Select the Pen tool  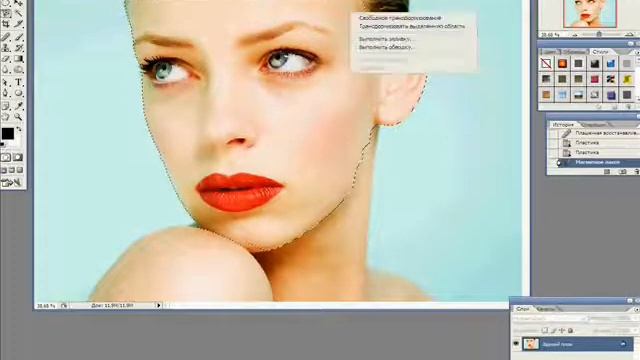6,93
